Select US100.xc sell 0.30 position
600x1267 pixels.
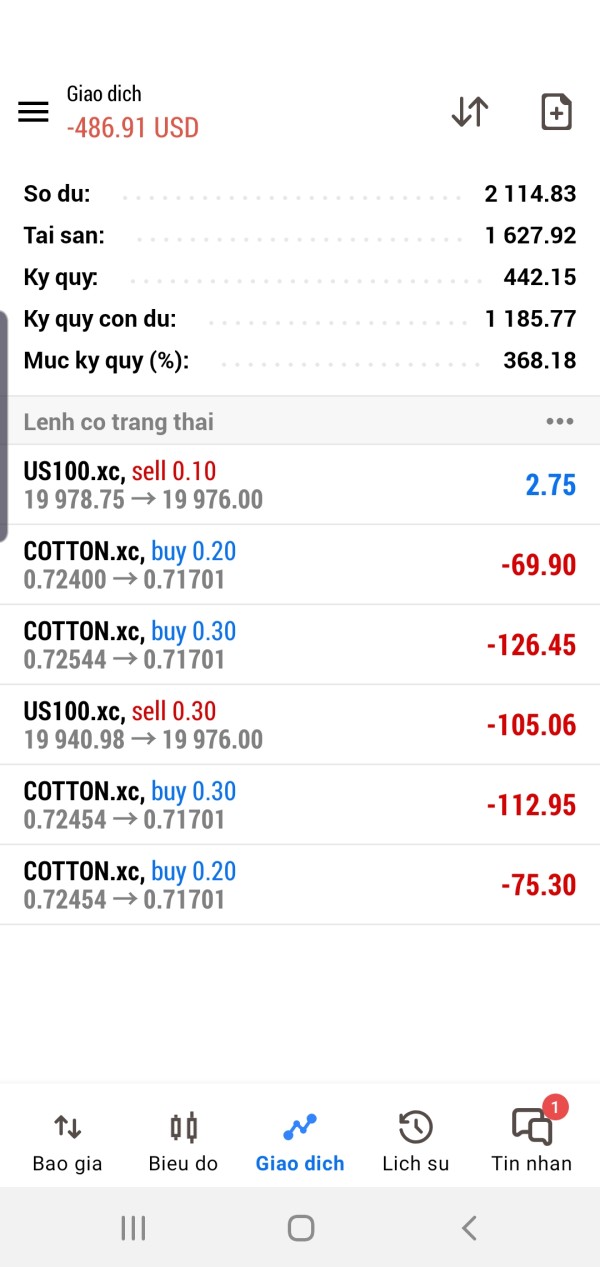click(300, 725)
